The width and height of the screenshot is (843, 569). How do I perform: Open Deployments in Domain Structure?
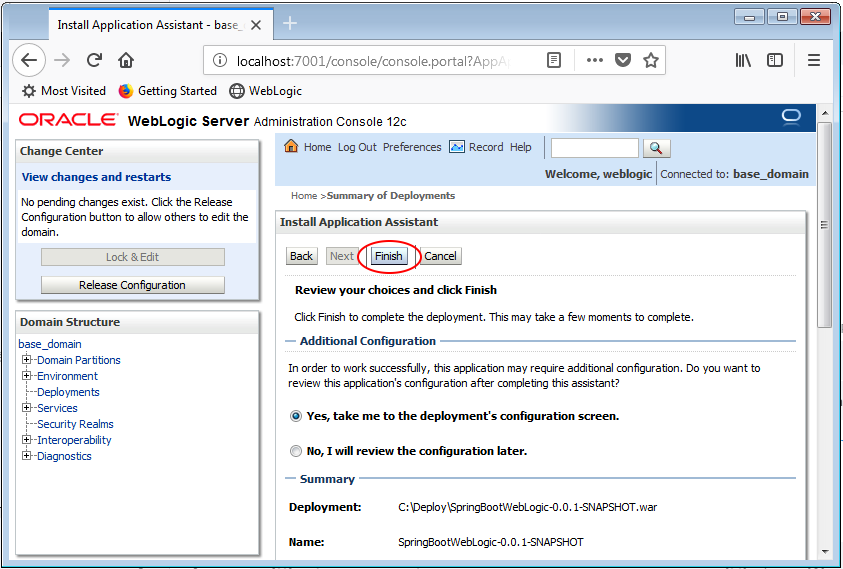(68, 392)
